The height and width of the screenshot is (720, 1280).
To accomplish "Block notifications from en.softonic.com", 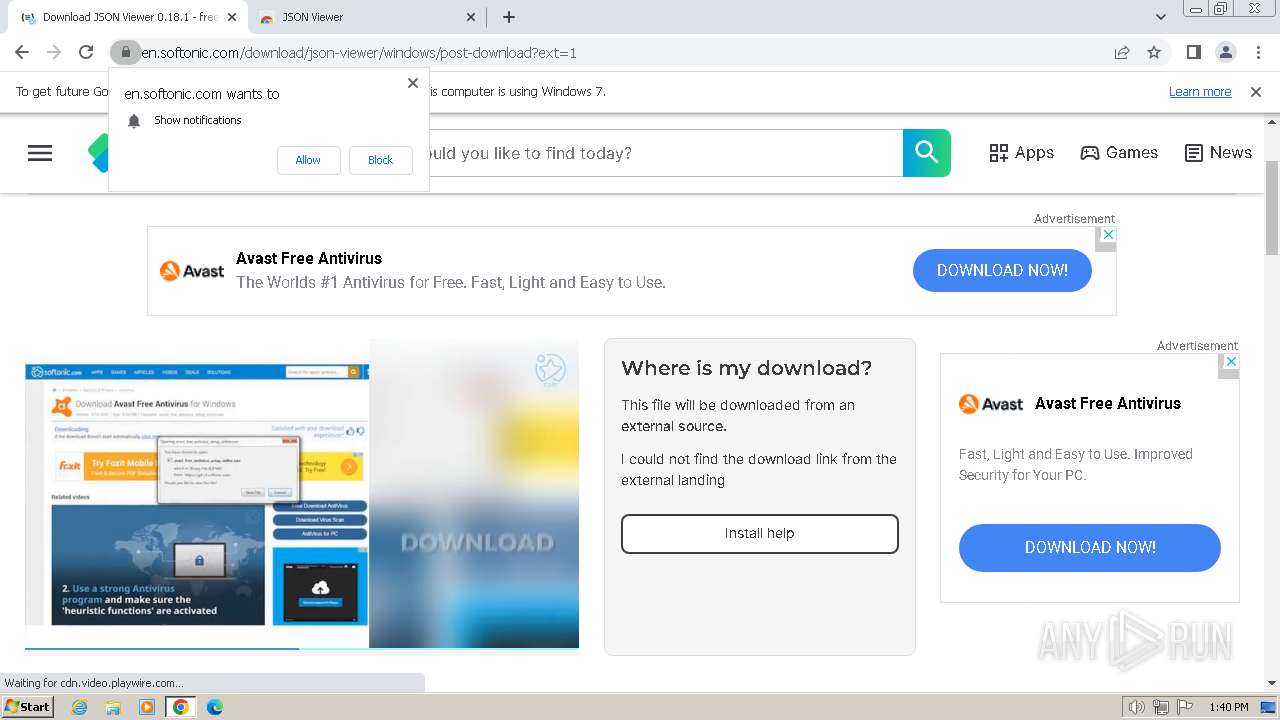I will (x=380, y=160).
